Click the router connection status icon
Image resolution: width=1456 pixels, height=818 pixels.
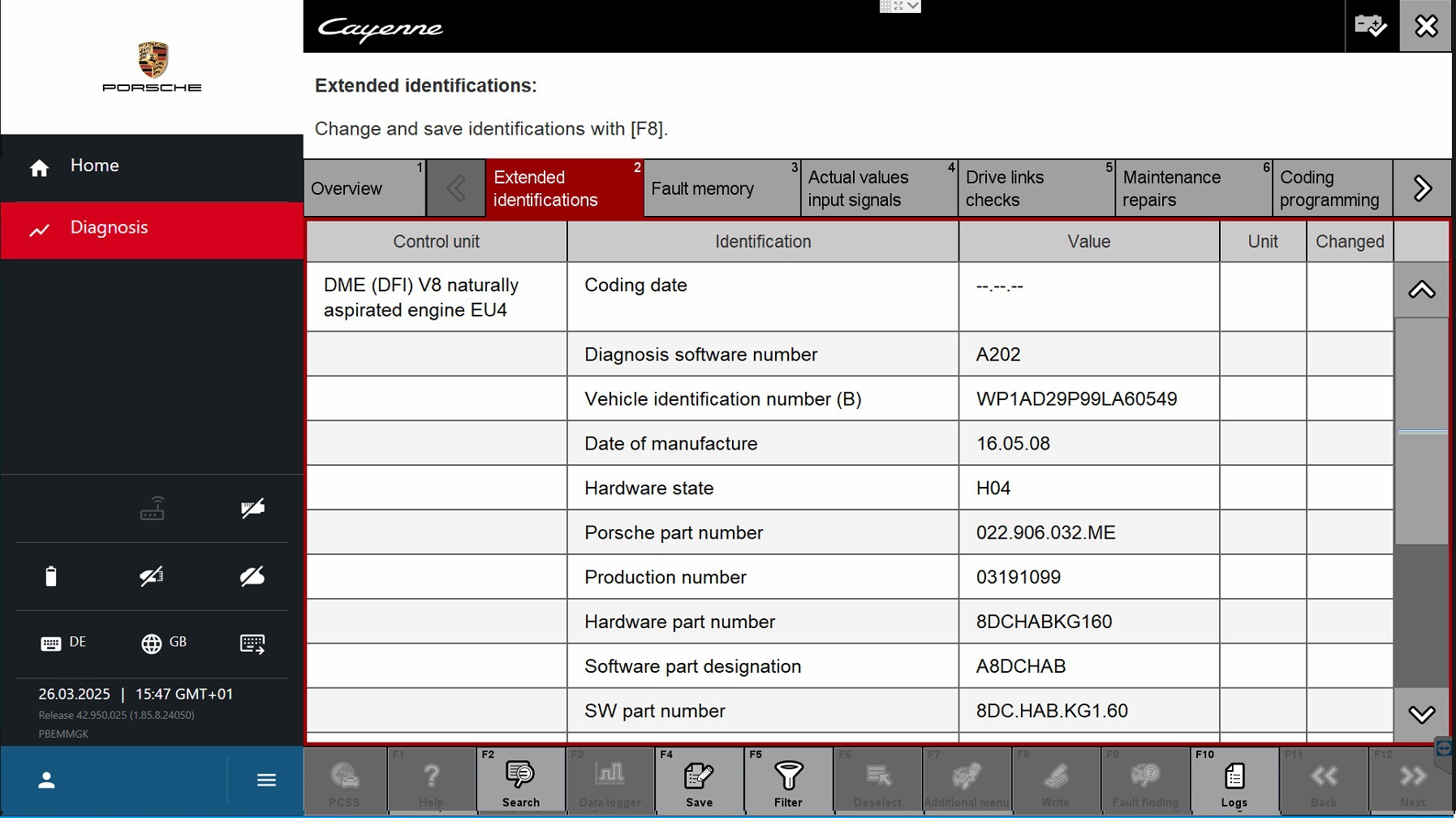coord(152,509)
